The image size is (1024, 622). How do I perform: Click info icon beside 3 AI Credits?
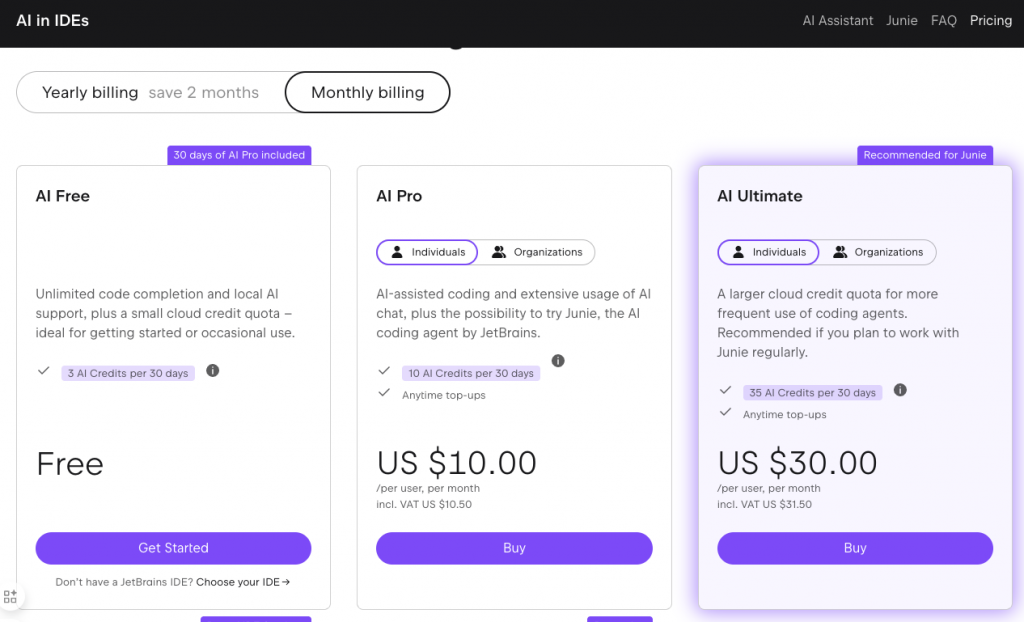[212, 371]
